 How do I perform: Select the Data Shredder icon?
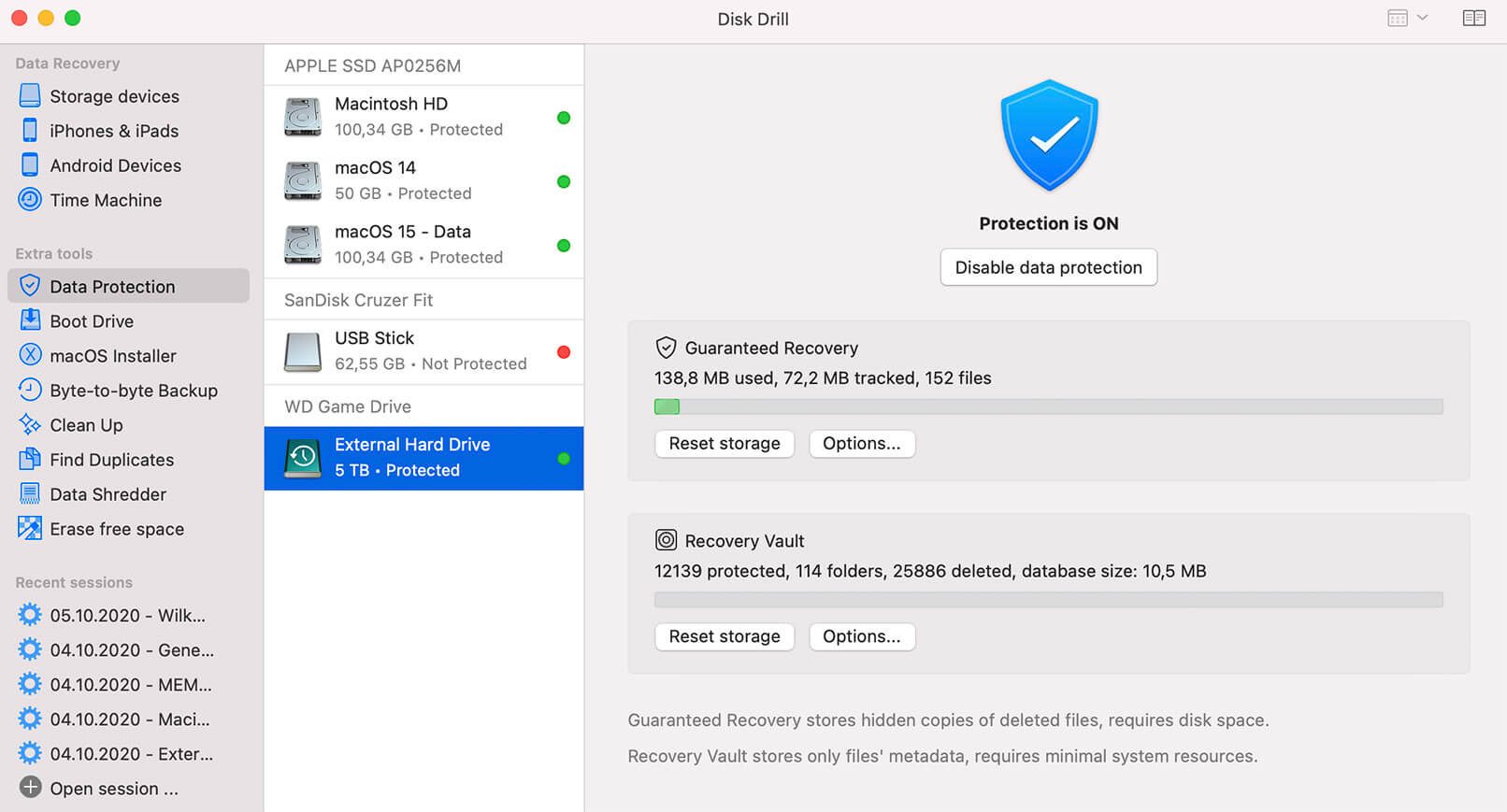[30, 493]
